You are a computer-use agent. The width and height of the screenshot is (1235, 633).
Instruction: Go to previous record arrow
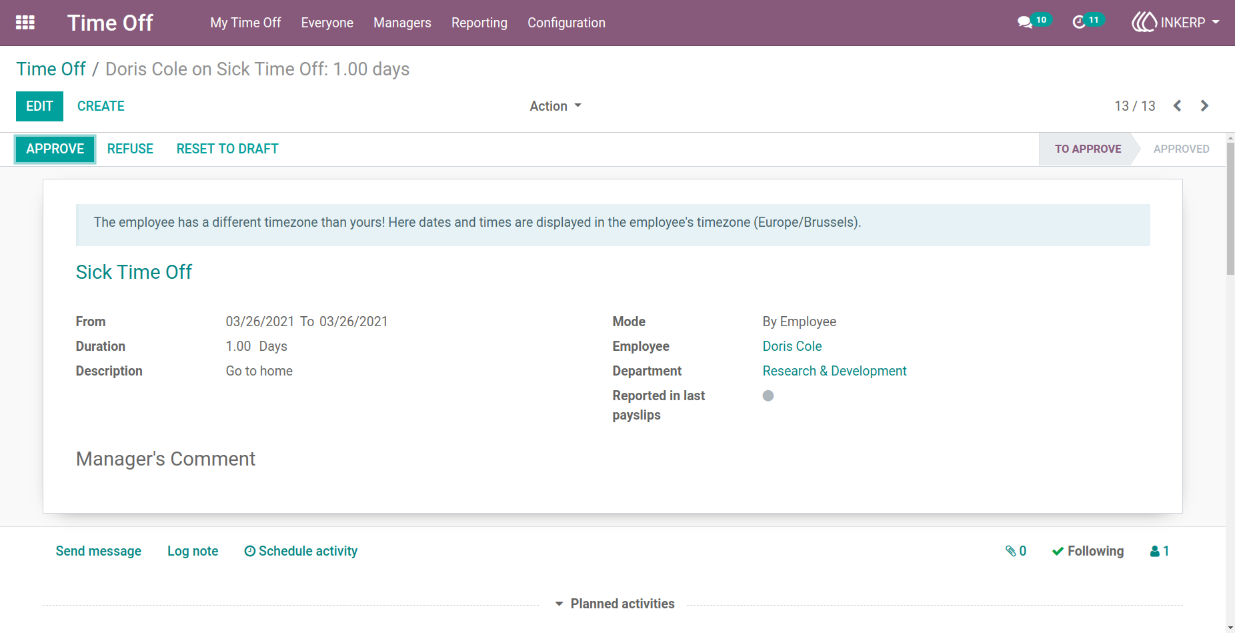click(1177, 106)
